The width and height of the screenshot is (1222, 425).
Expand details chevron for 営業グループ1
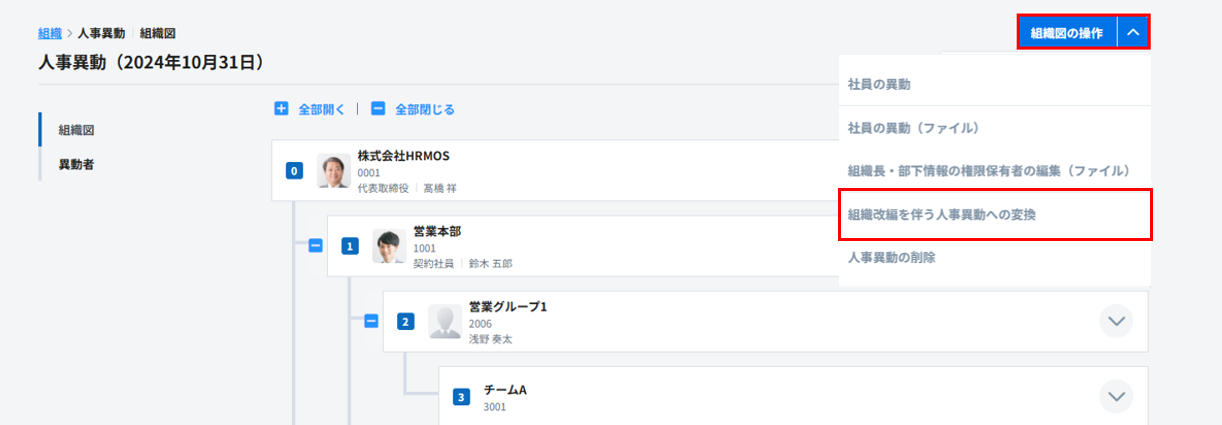[1116, 321]
